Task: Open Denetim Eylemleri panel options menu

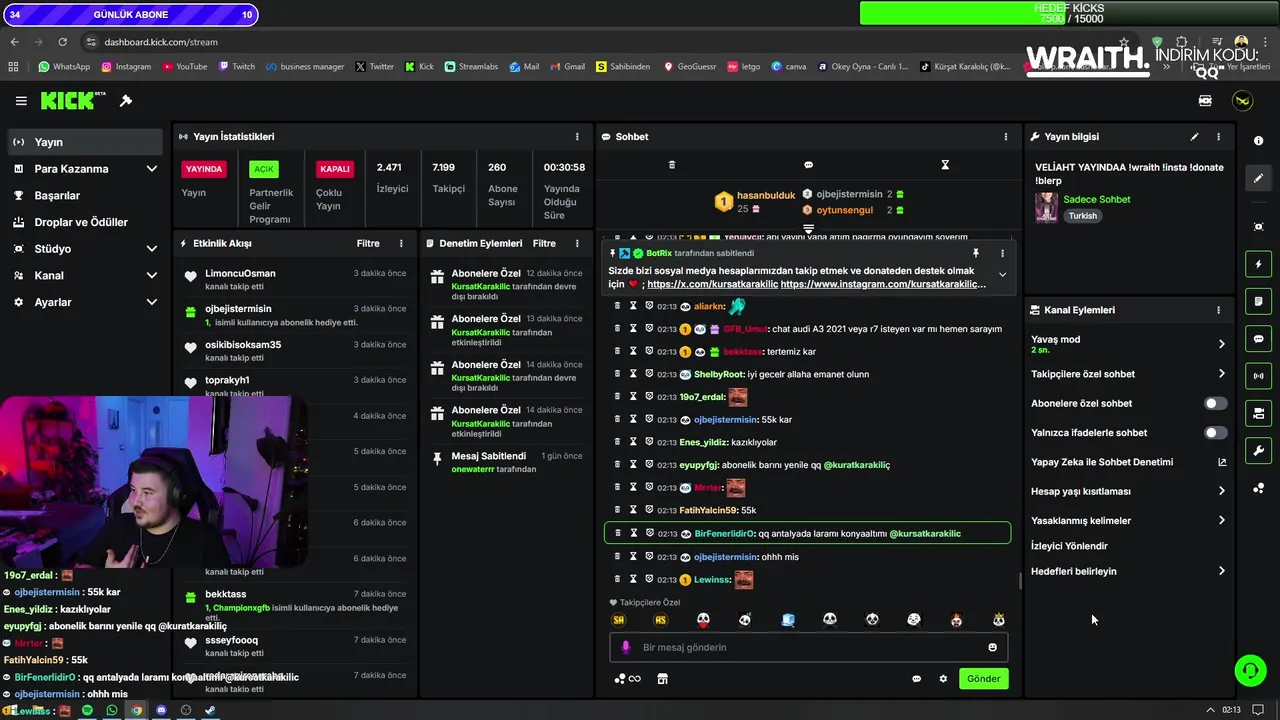Action: tap(577, 243)
